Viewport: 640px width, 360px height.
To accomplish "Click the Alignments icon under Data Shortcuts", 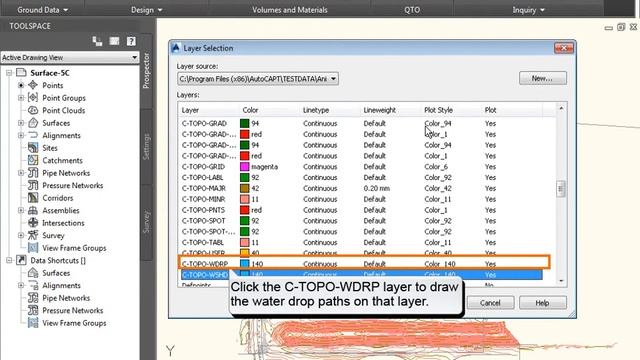I will (33, 285).
